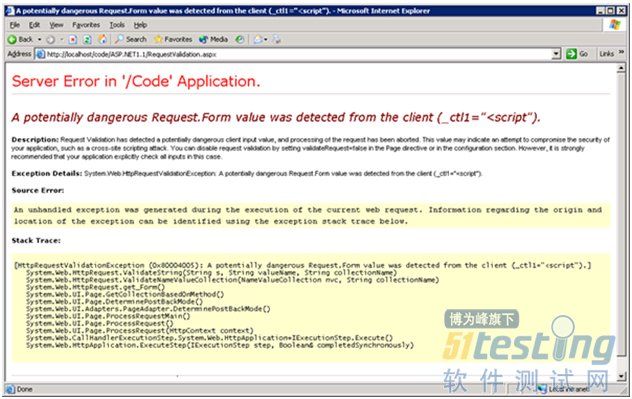The width and height of the screenshot is (632, 399).
Task: Click the History toolbar icon
Action: [240, 39]
